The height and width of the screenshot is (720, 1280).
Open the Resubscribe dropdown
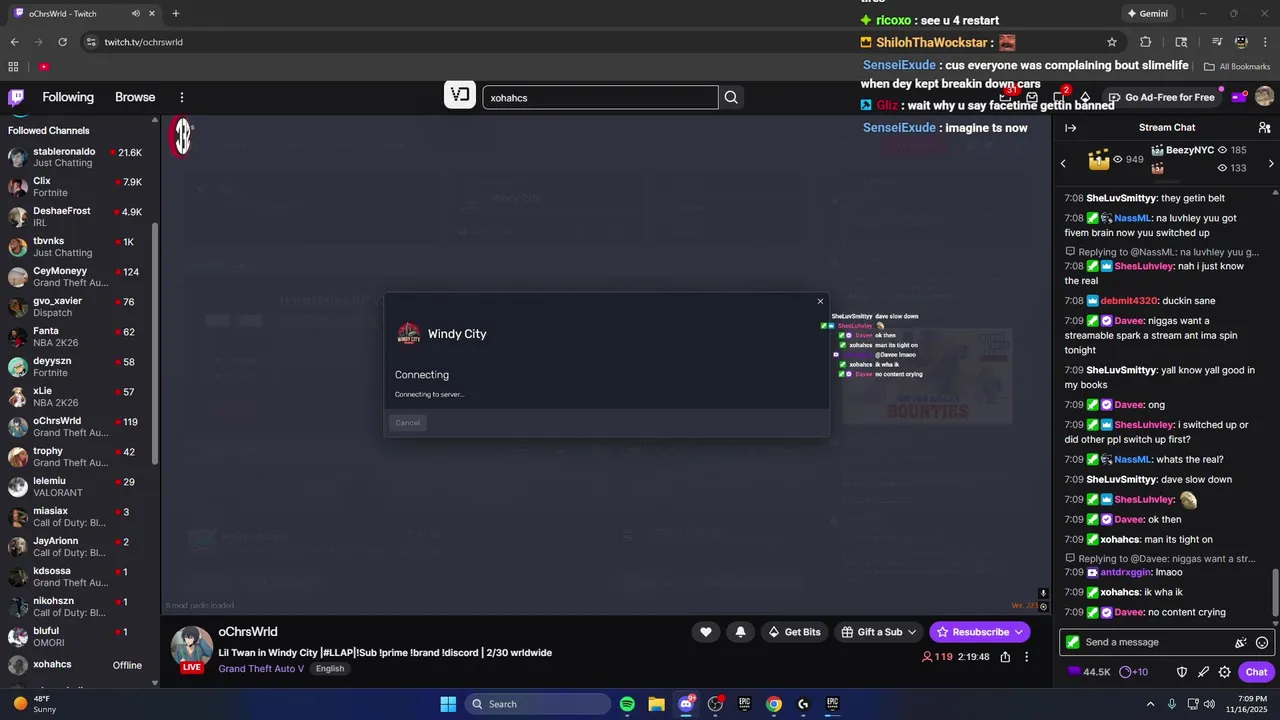pyautogui.click(x=980, y=632)
